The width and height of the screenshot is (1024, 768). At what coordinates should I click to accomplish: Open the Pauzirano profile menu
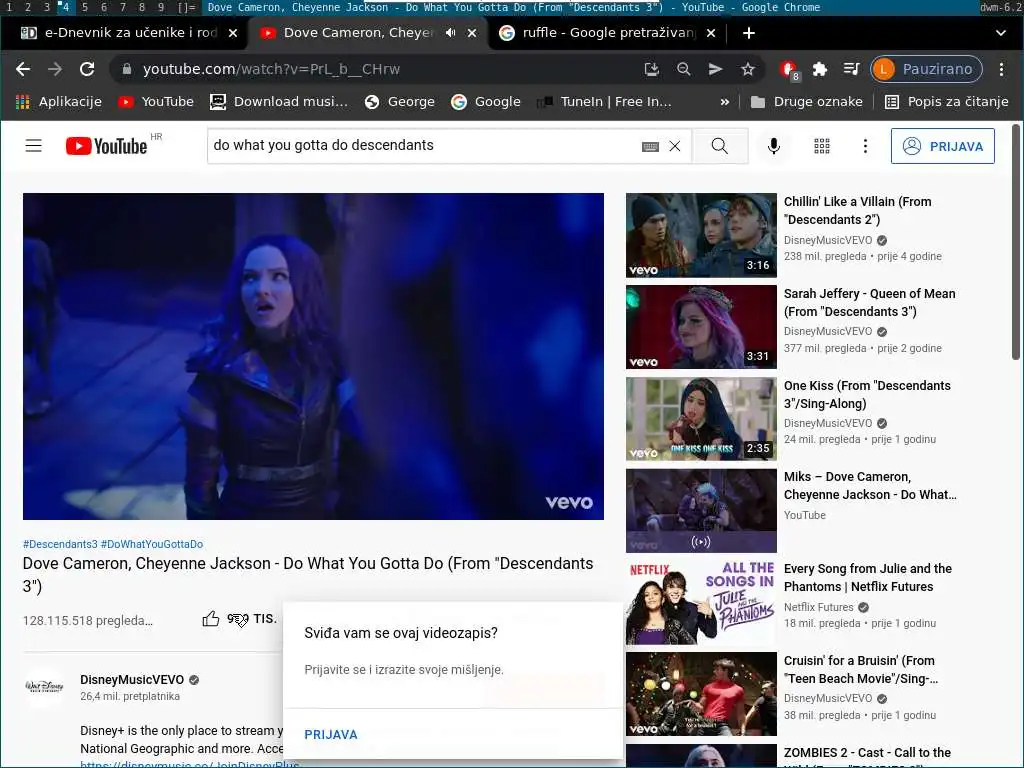[x=926, y=69]
